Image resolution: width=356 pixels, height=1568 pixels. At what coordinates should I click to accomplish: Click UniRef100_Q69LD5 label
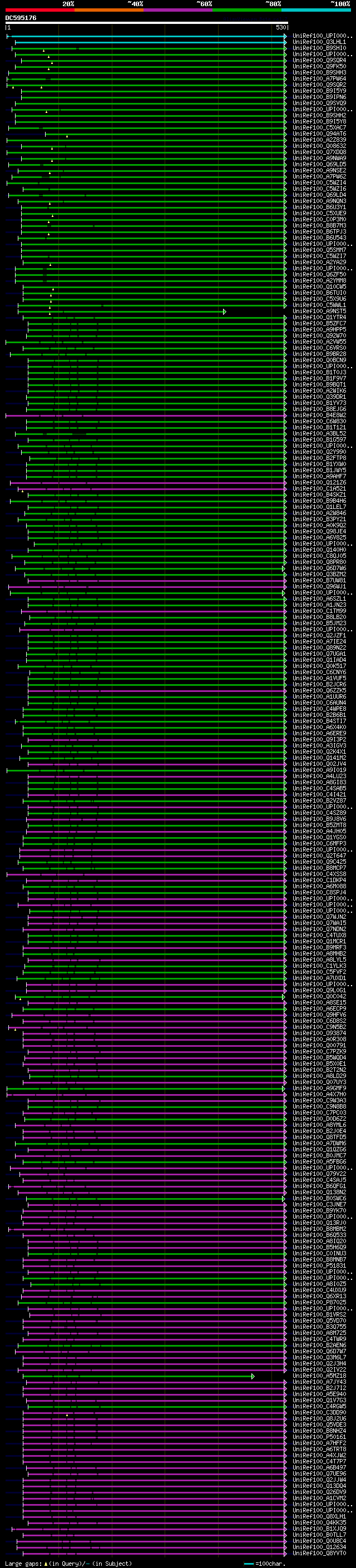point(319,164)
